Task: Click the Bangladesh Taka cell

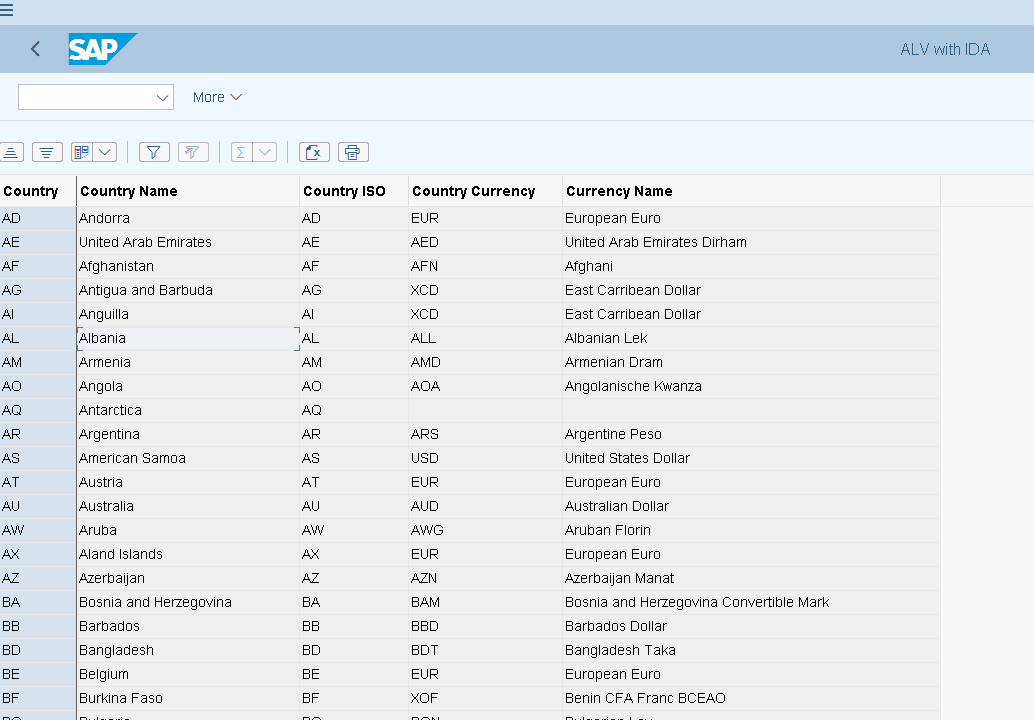Action: pyautogui.click(x=752, y=651)
